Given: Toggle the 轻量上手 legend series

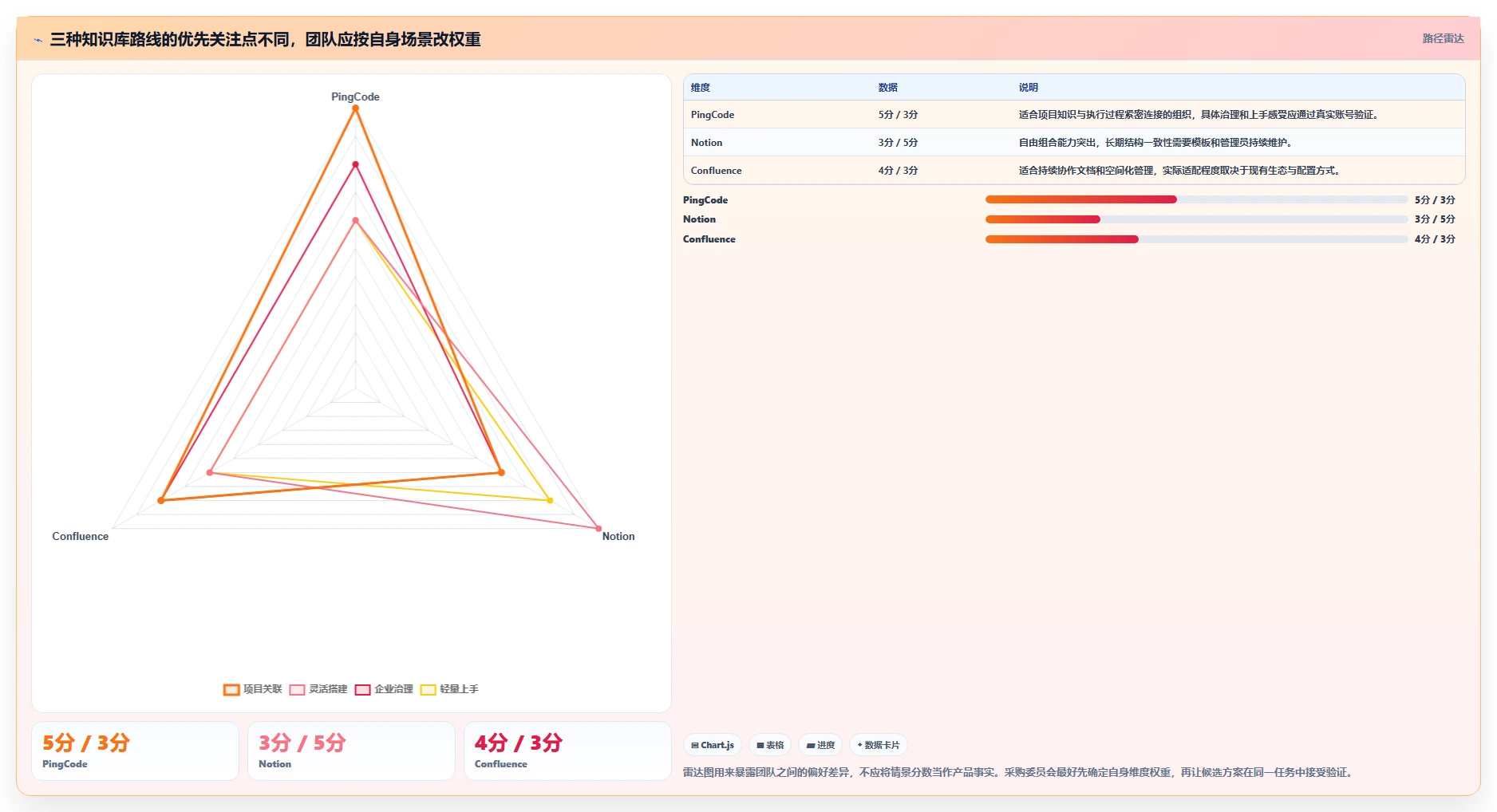Looking at the screenshot, I should tap(449, 689).
